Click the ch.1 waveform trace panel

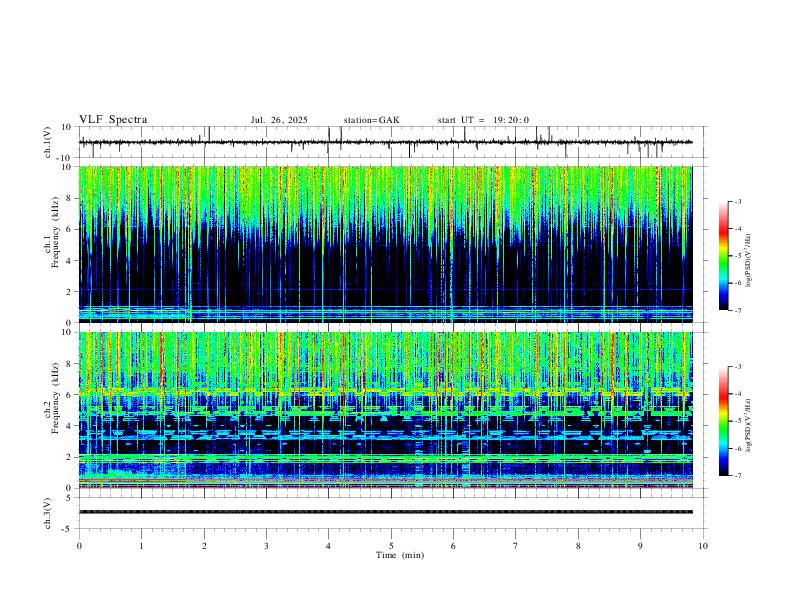[x=391, y=142]
